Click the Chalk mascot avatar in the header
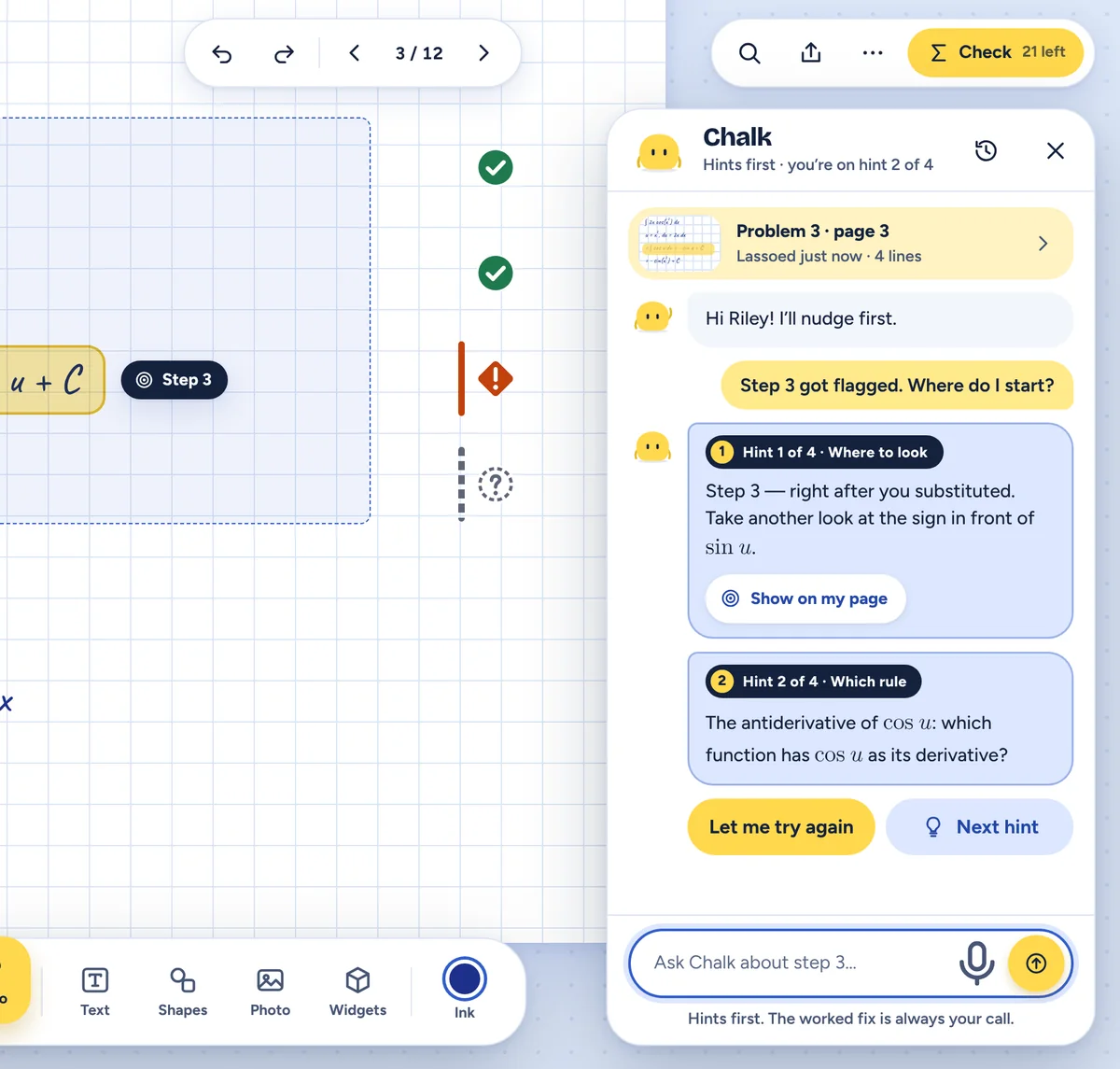Viewport: 1120px width, 1069px height. (659, 152)
